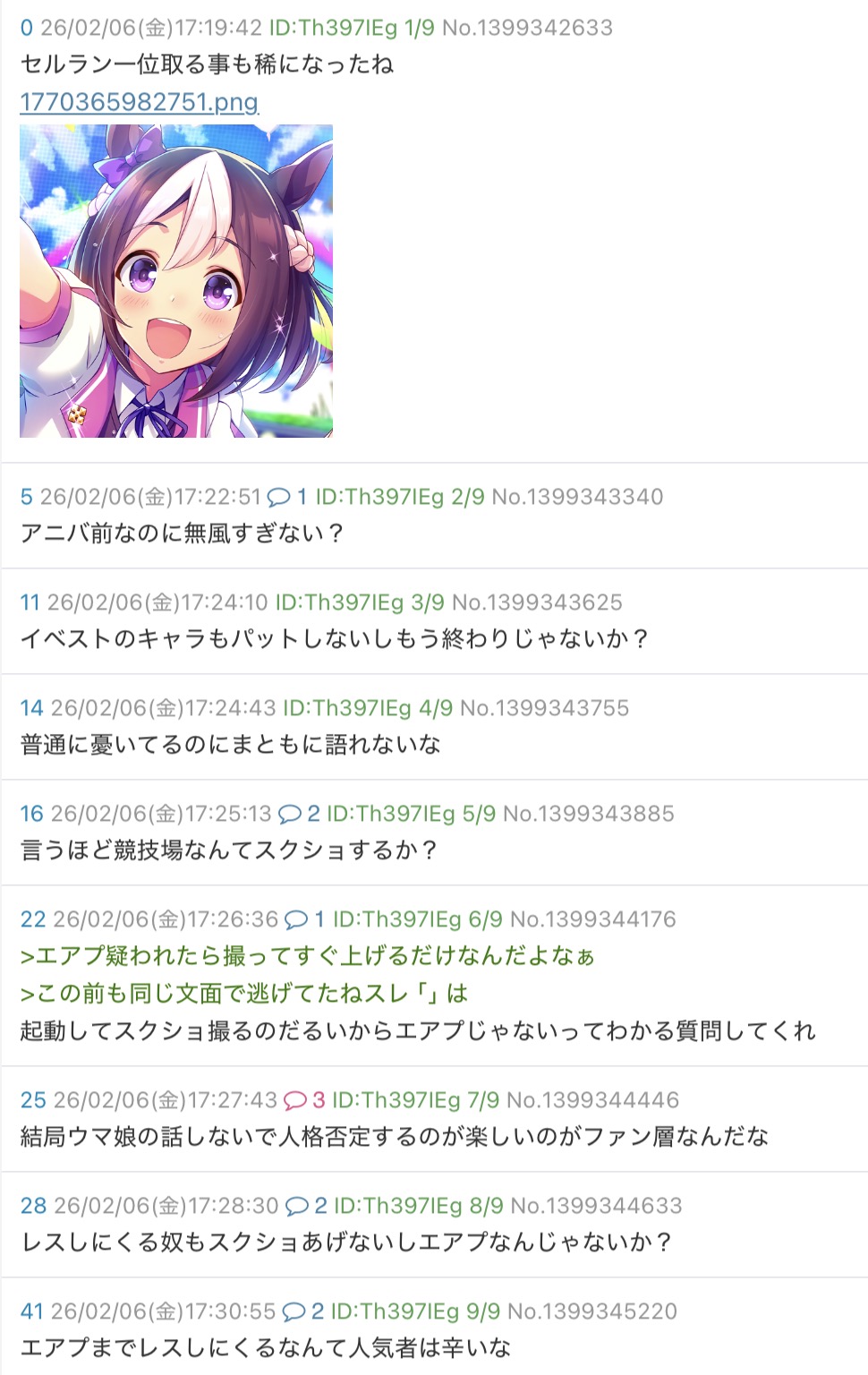
Task: Select post number 0 at the top
Action: pos(26,28)
